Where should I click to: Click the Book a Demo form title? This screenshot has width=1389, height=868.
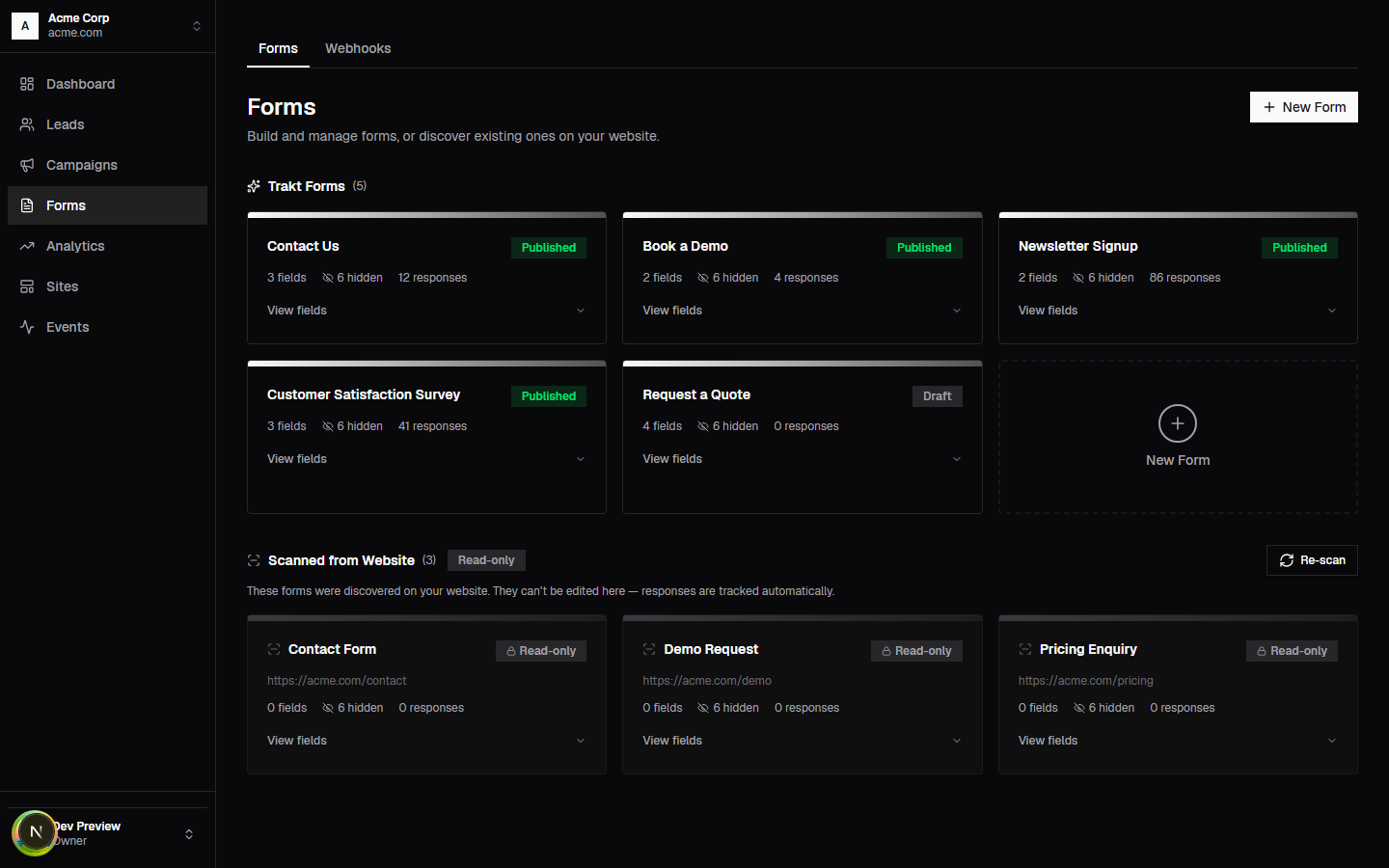[x=686, y=246]
